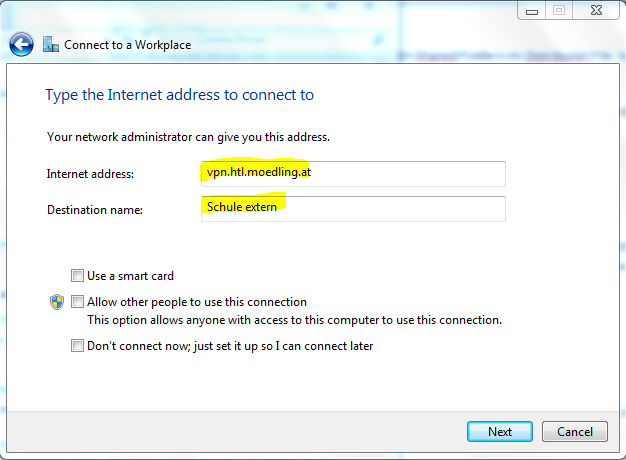The width and height of the screenshot is (626, 460).
Task: Click the greyed-out maximize button
Action: [x=559, y=11]
